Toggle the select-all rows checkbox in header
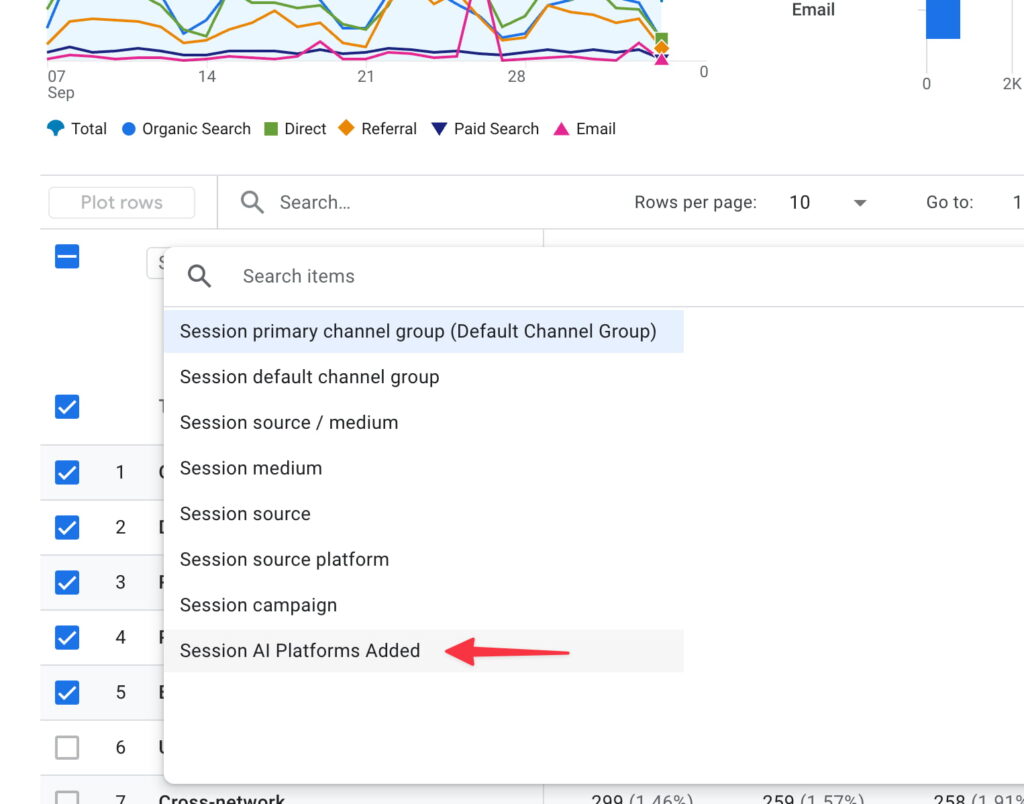The width and height of the screenshot is (1024, 804). (x=67, y=257)
